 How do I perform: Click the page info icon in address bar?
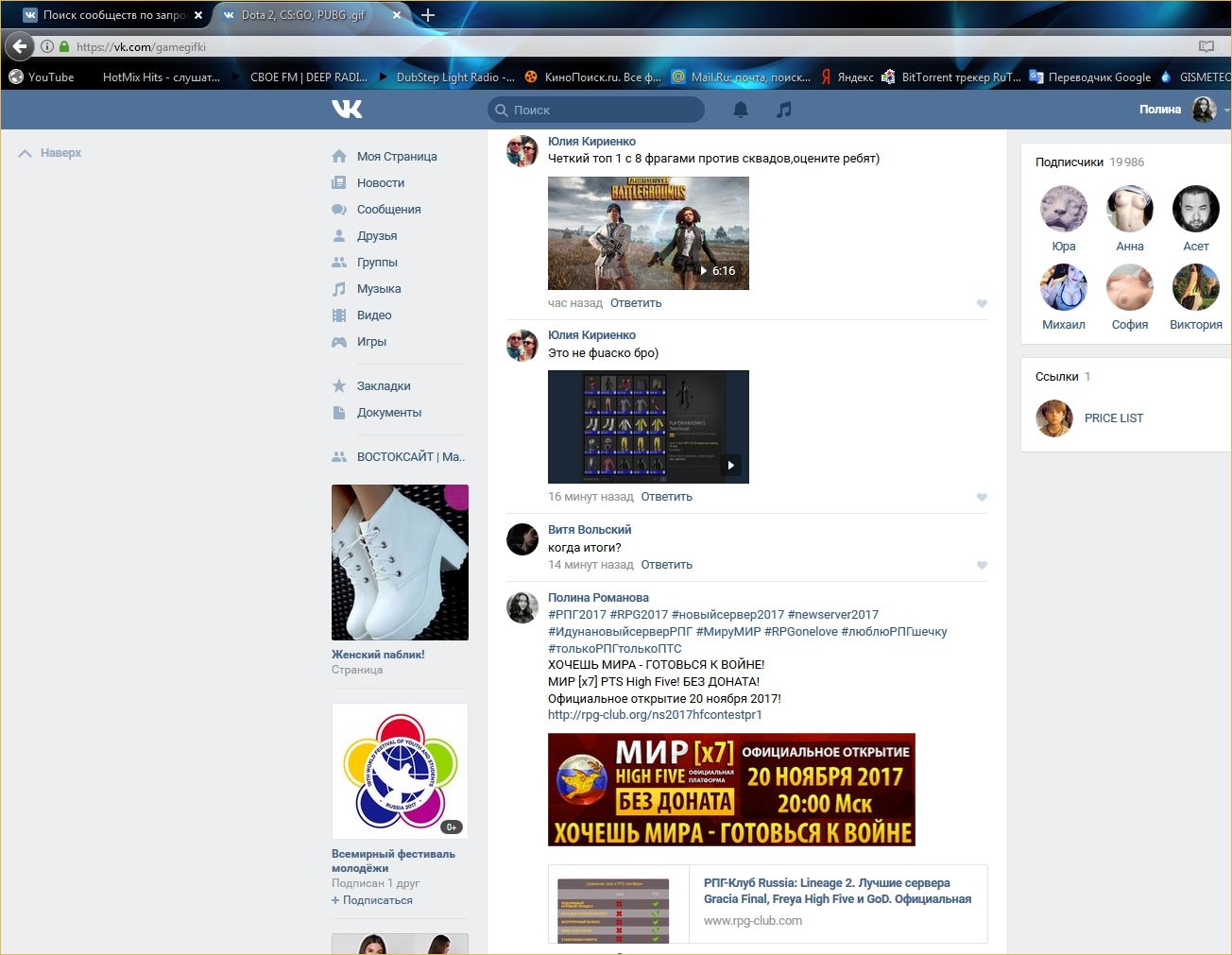click(x=46, y=46)
